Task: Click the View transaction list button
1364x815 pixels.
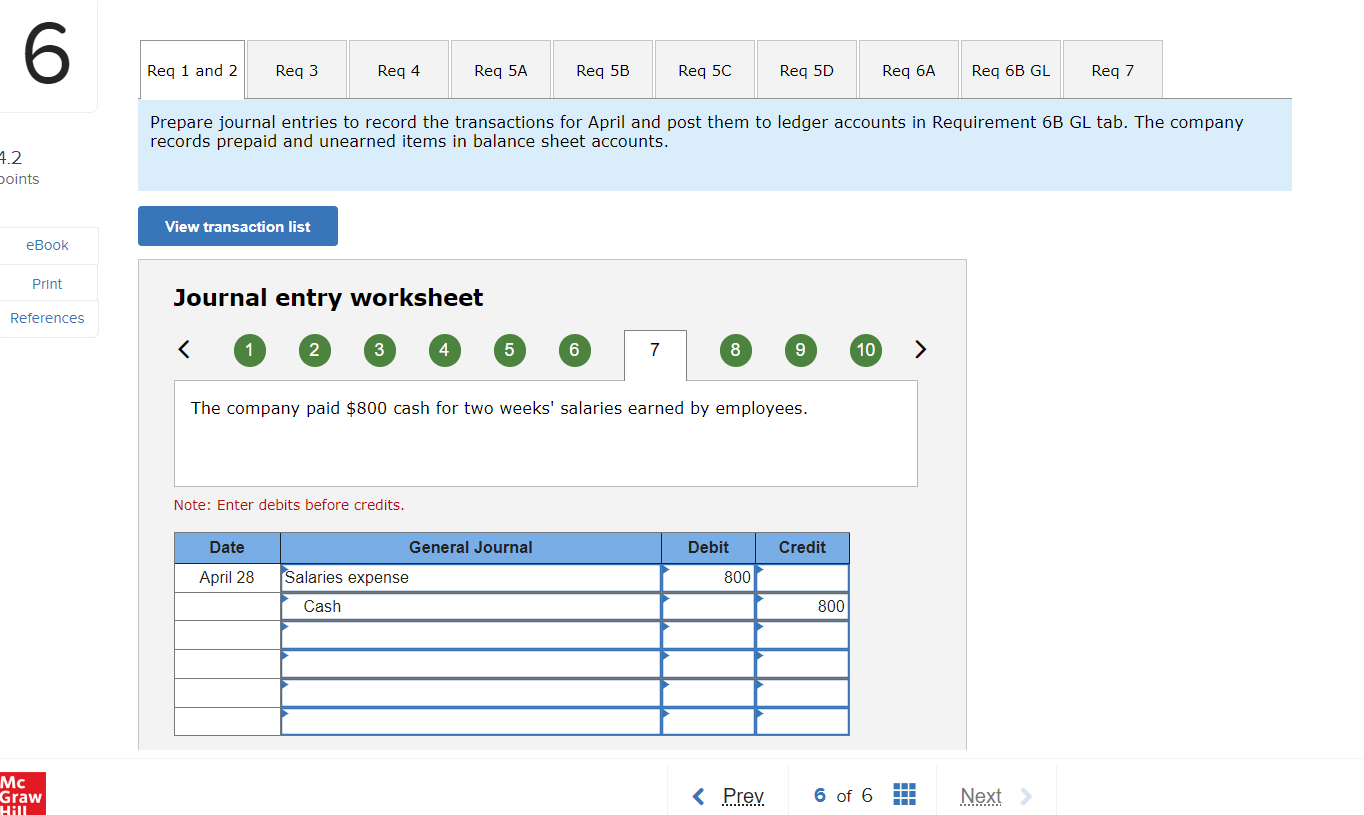Action: [237, 226]
